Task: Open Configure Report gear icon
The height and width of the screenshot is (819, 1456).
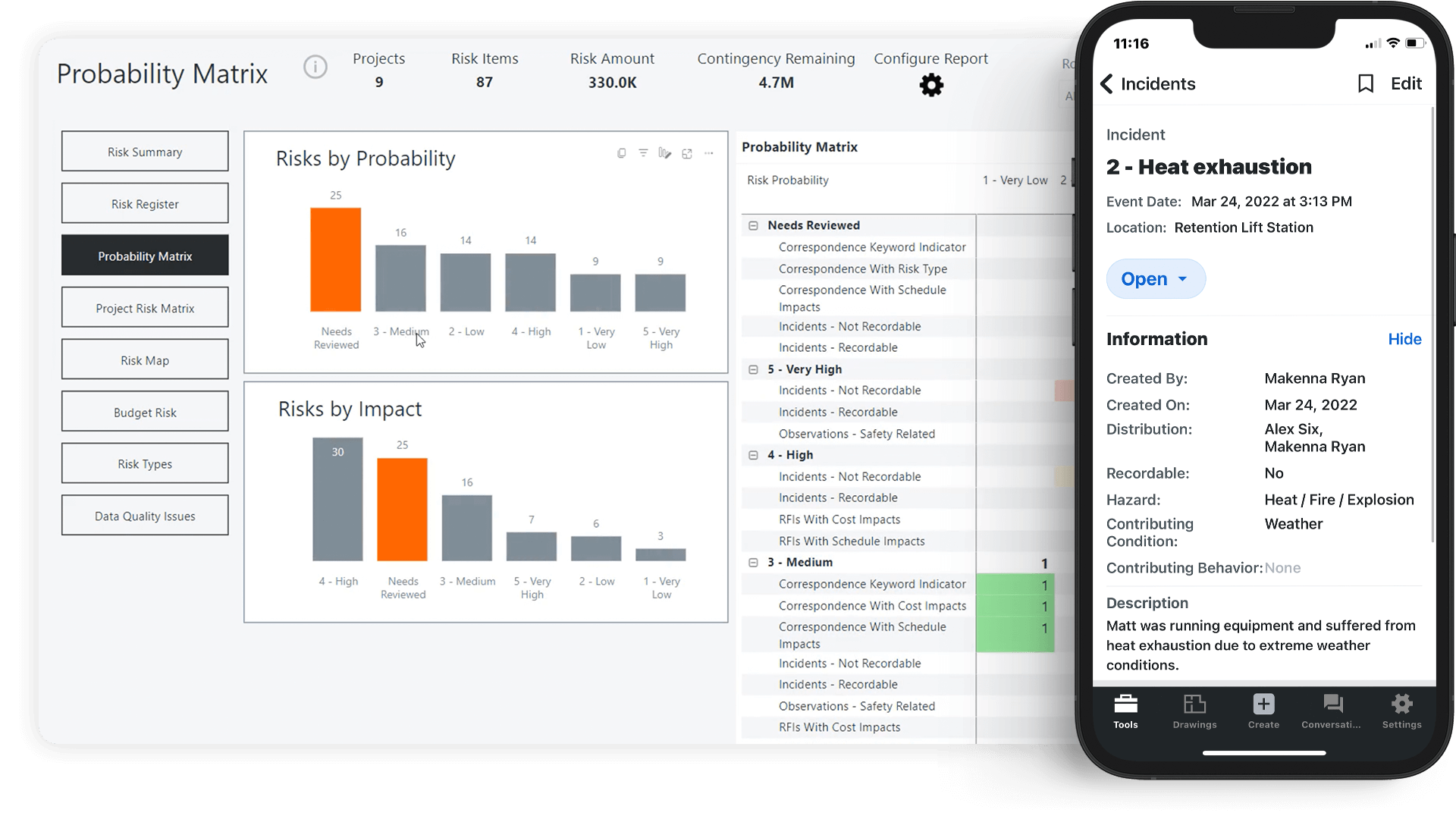Action: click(931, 85)
